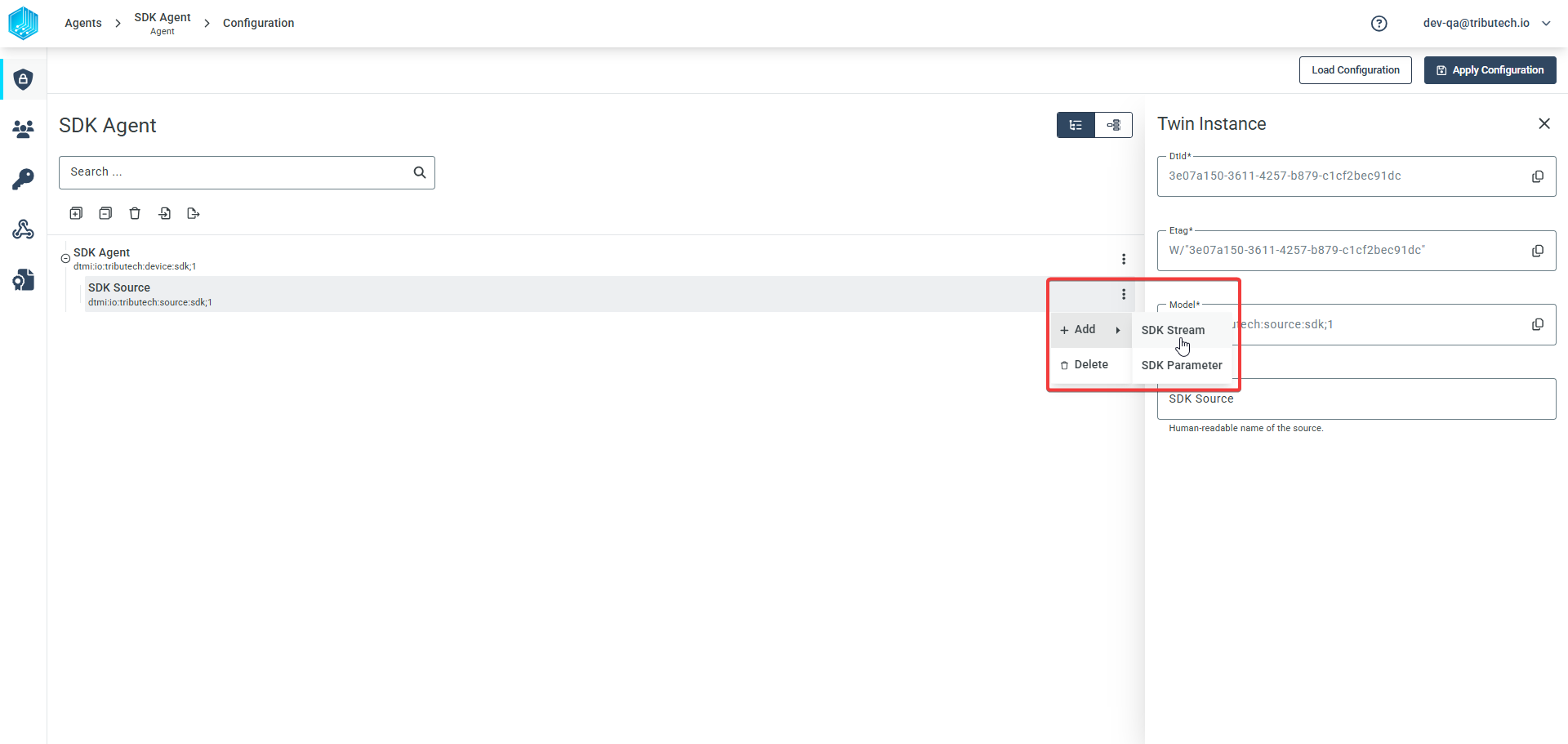Choose Add in the context menu
1568x744 pixels.
[1091, 330]
